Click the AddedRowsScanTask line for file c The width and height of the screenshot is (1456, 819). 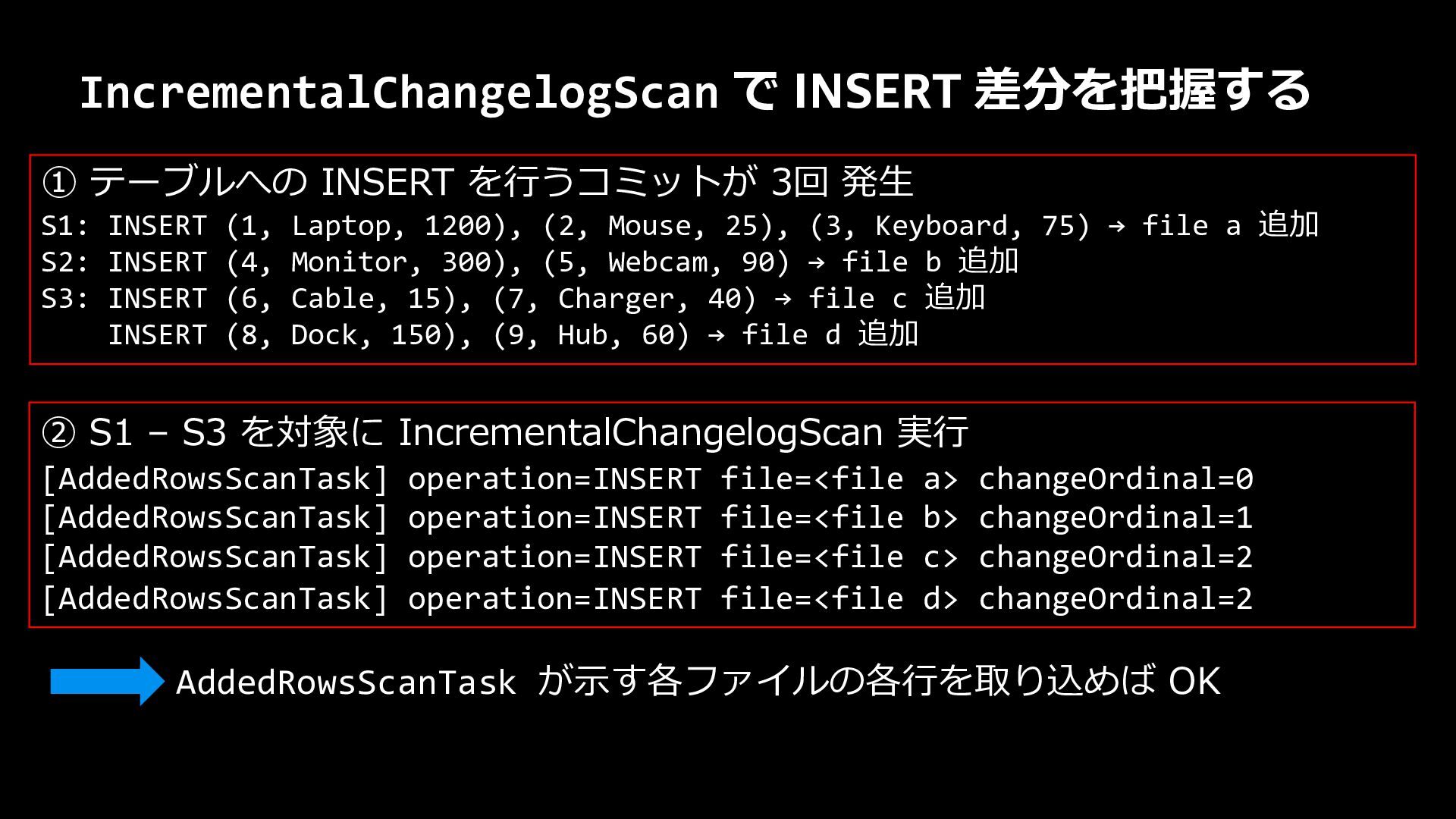coord(648,557)
